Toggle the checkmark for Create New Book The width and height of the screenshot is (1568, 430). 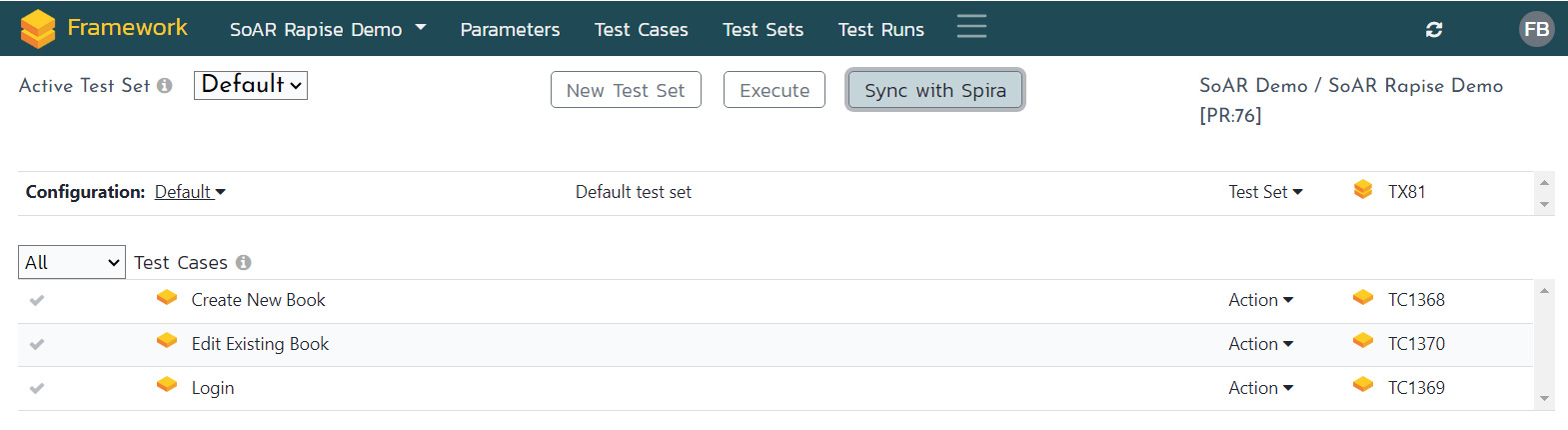[x=37, y=300]
